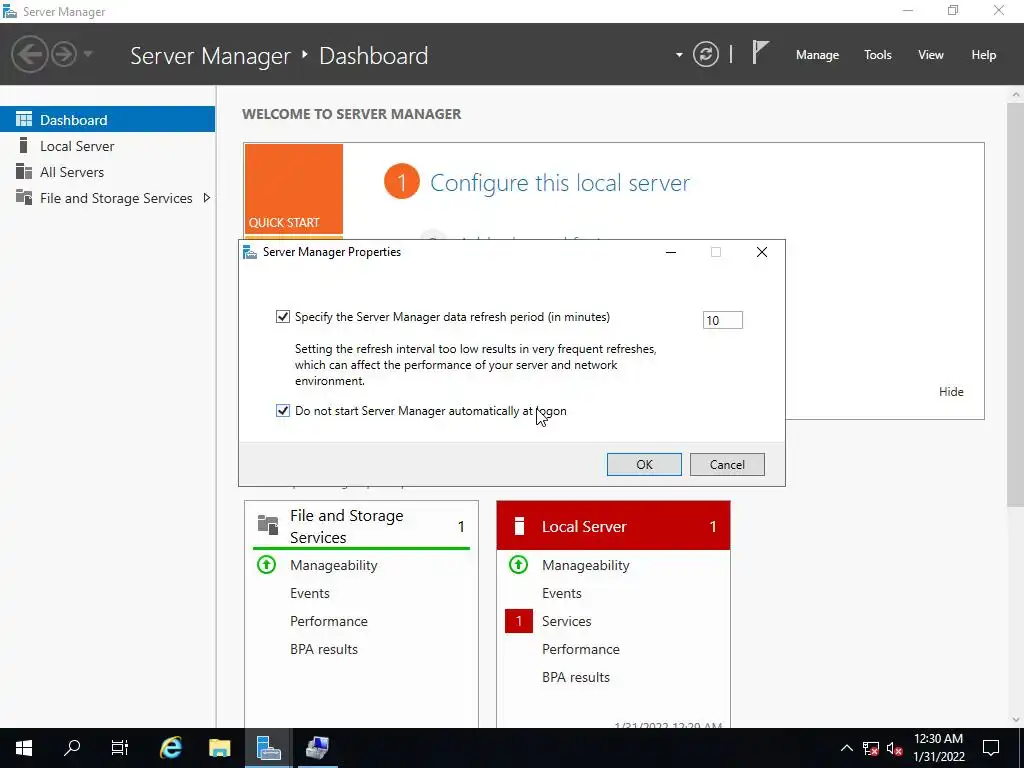Open taskbar search

click(x=72, y=748)
